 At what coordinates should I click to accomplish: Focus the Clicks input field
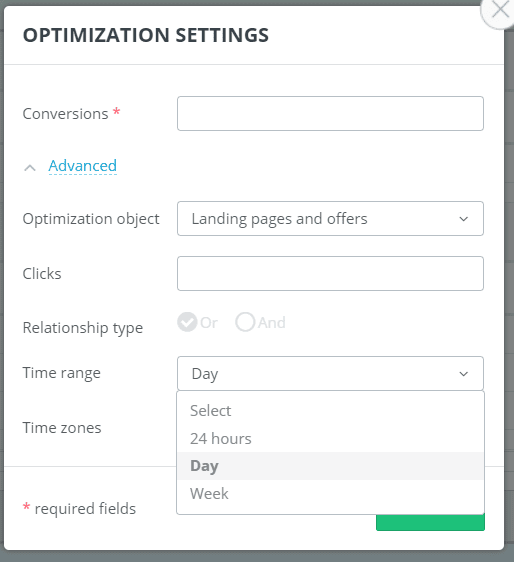(x=330, y=273)
